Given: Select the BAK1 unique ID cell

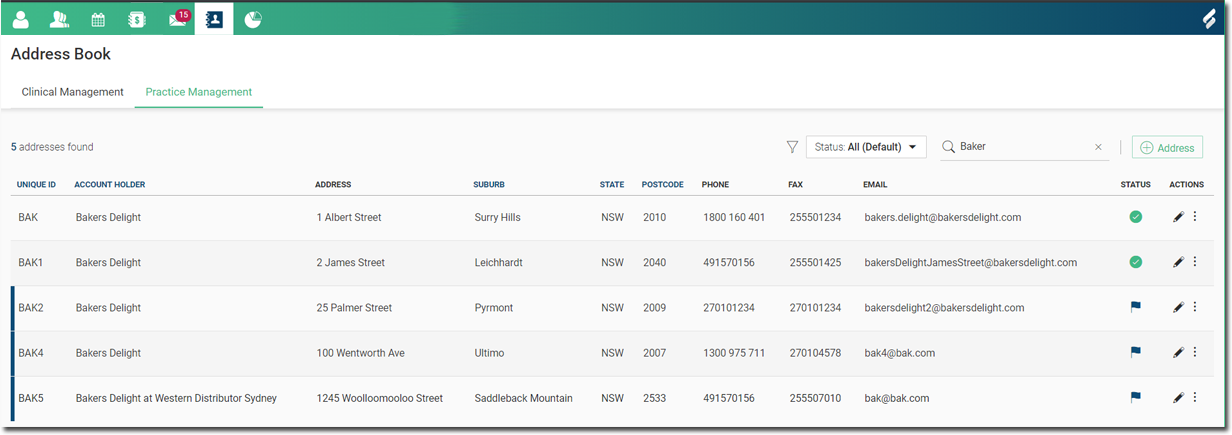Looking at the screenshot, I should [31, 262].
